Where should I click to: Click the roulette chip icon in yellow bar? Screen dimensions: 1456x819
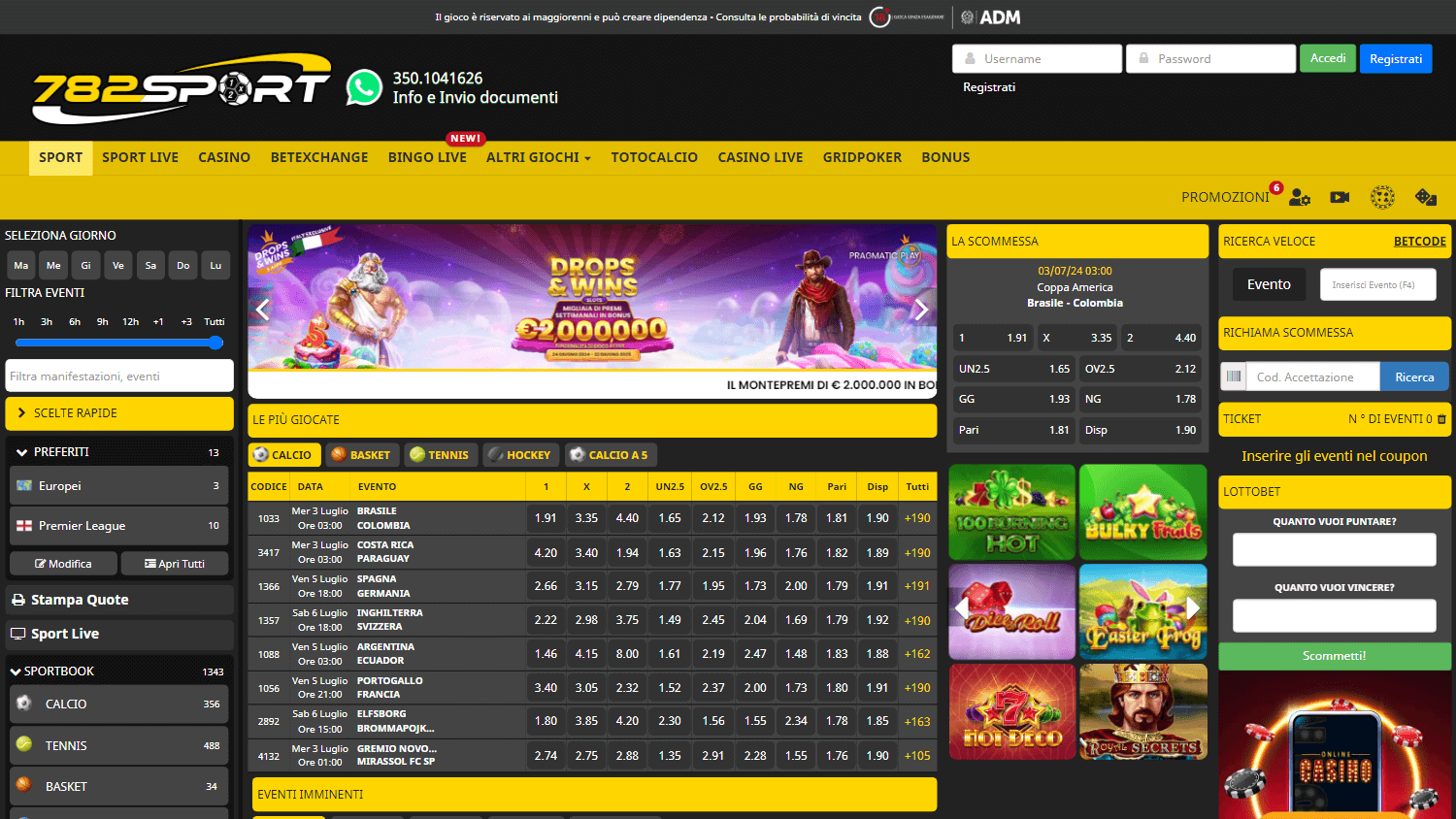(x=1382, y=197)
